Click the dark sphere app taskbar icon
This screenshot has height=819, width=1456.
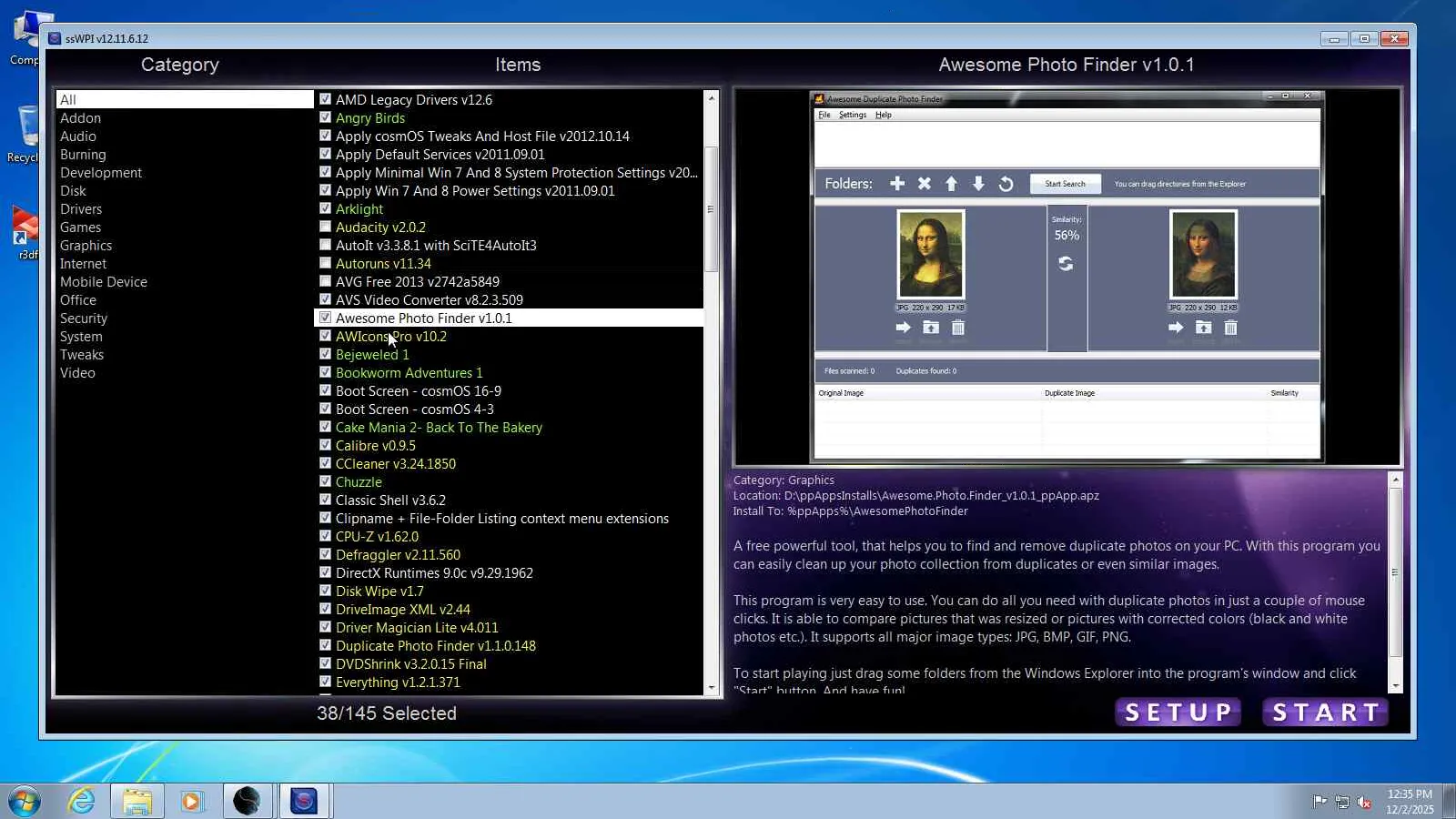[x=247, y=801]
